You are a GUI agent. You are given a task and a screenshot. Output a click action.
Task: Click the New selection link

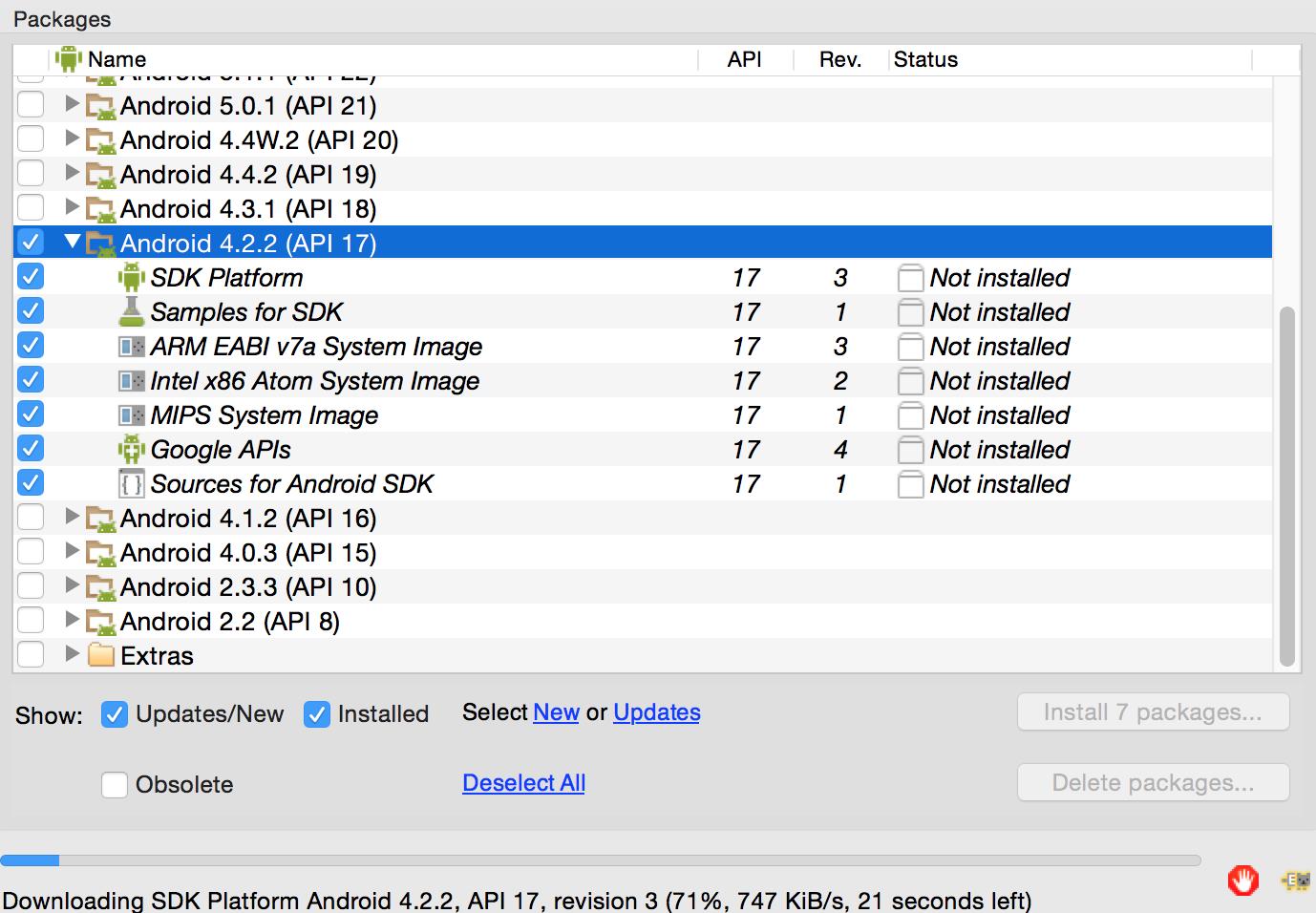point(557,712)
